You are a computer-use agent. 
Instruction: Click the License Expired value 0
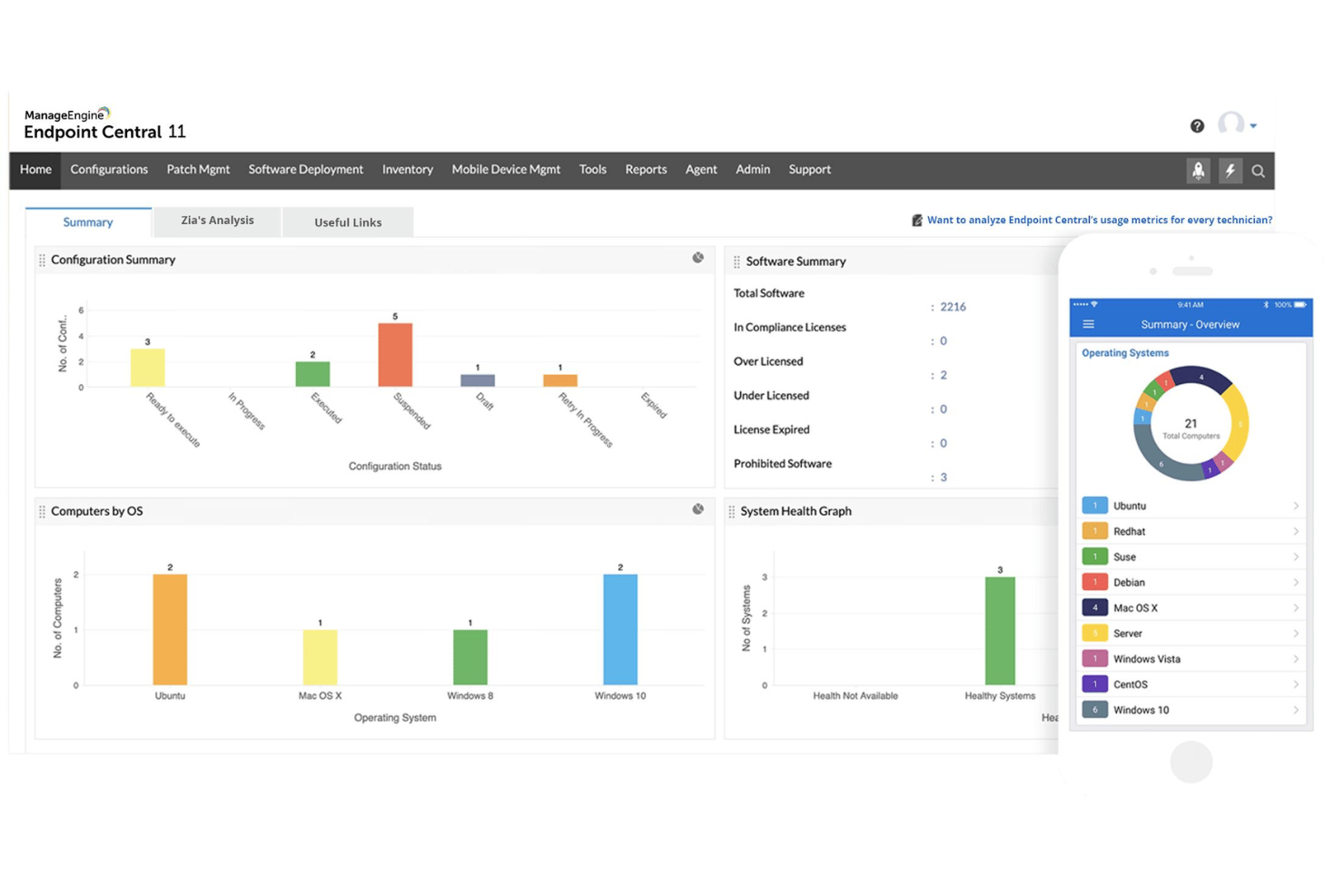point(944,444)
